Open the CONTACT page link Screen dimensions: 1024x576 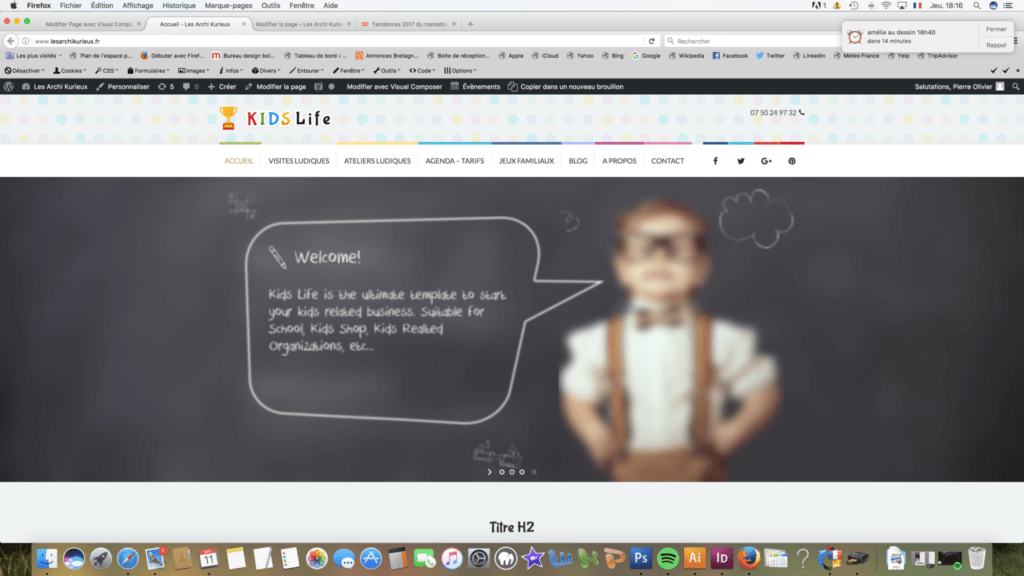pyautogui.click(x=667, y=161)
